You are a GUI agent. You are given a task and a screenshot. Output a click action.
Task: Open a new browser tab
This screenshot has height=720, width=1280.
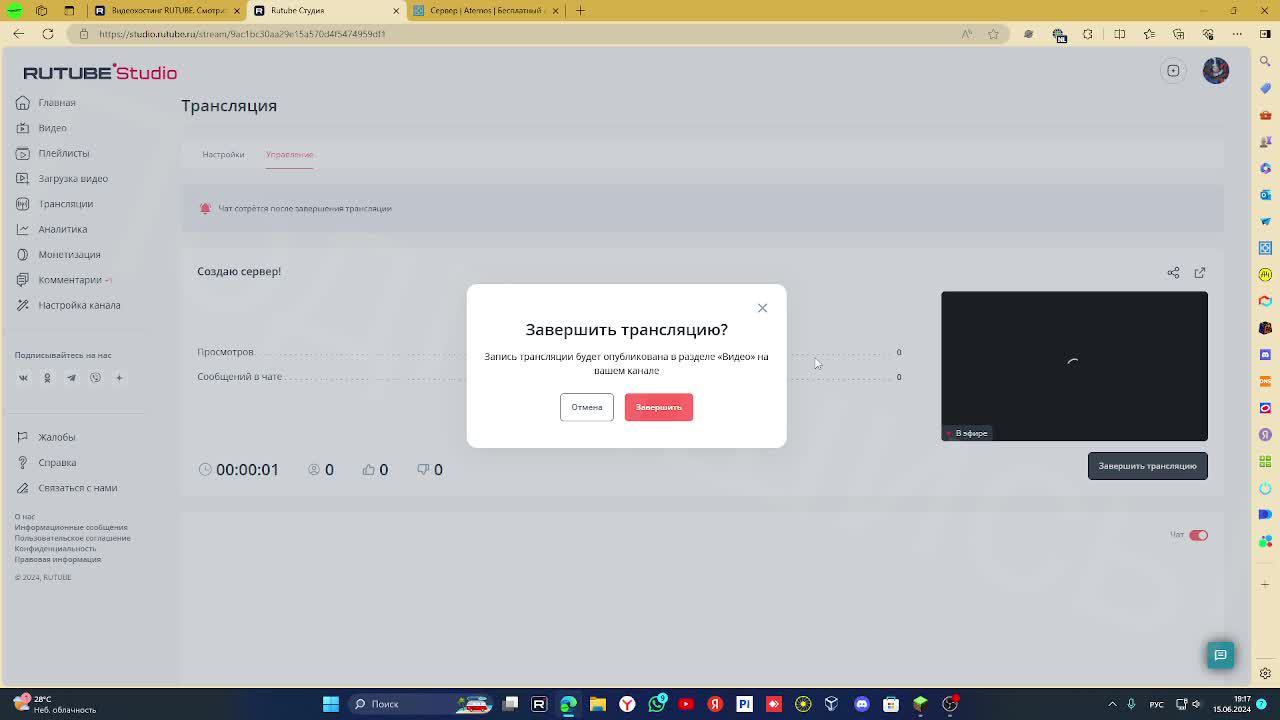pyautogui.click(x=580, y=11)
